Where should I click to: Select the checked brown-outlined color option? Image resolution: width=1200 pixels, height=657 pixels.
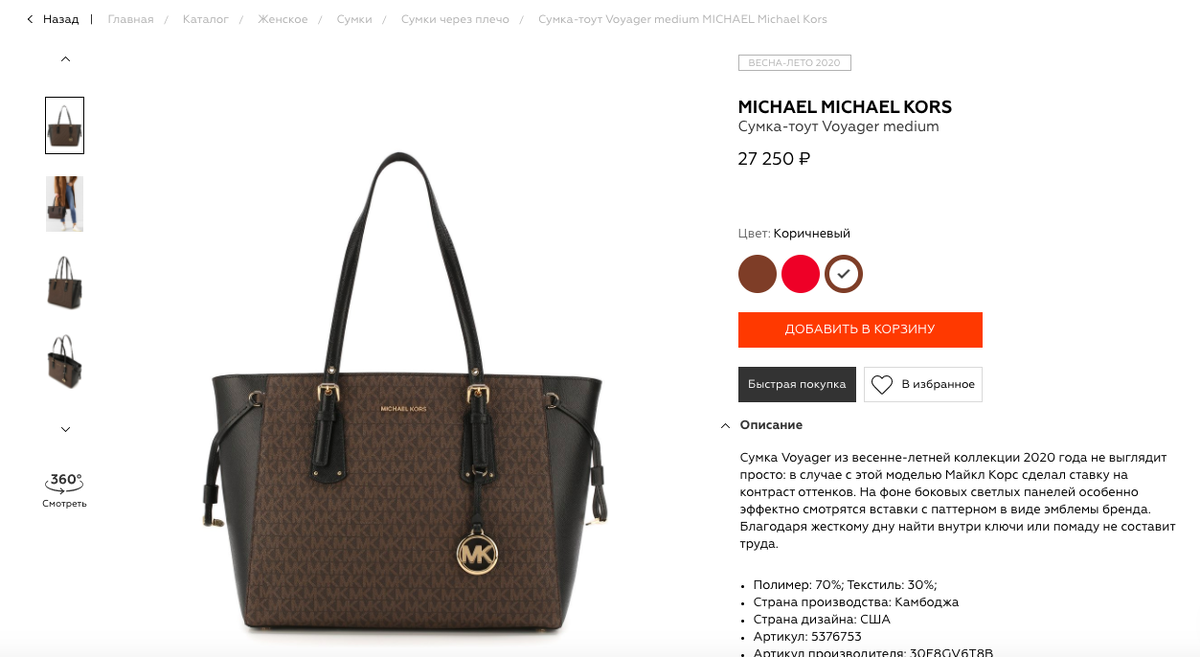(x=844, y=274)
